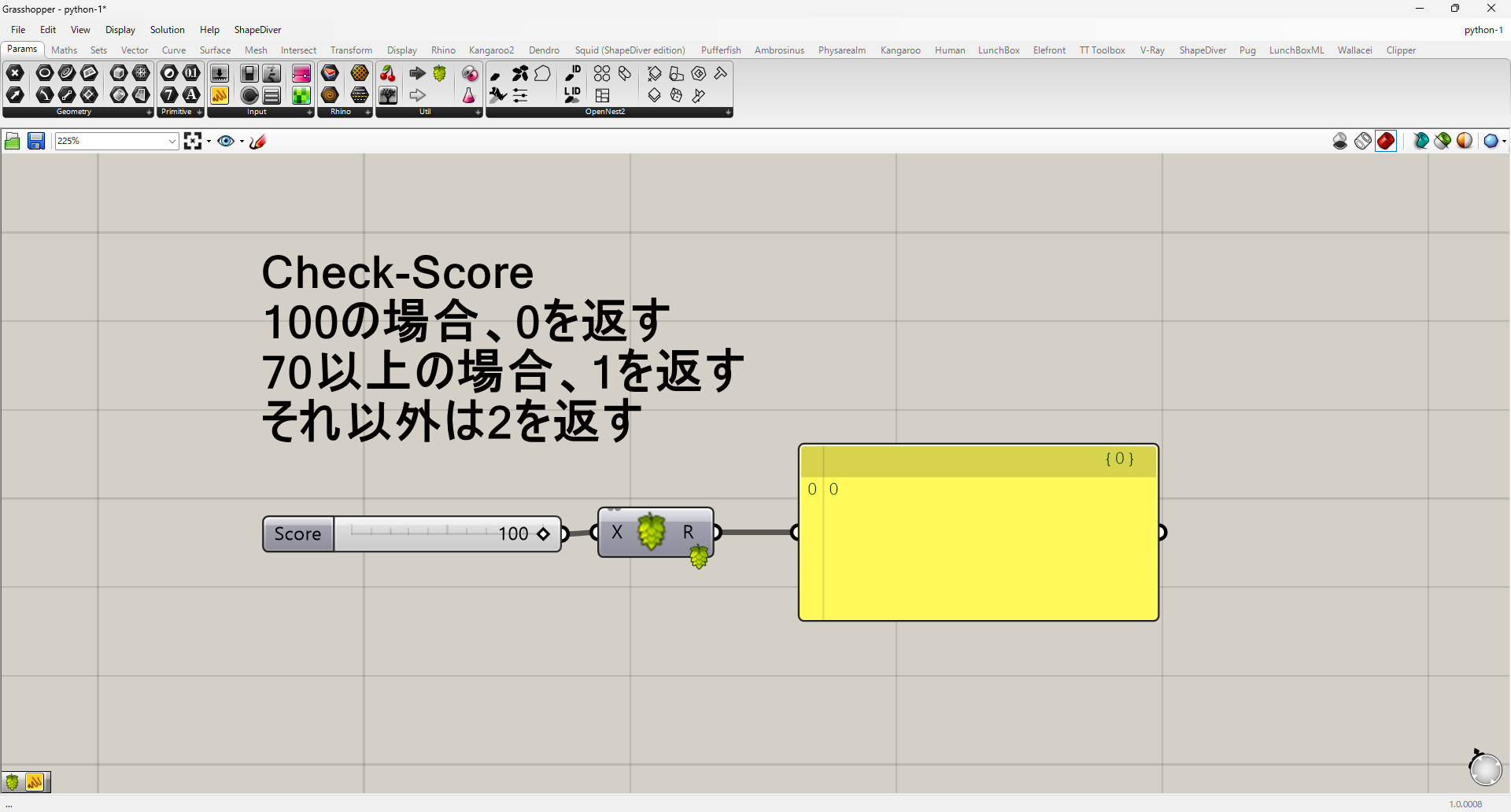The width and height of the screenshot is (1511, 812).
Task: Click the flask icon in Util panel
Action: point(468,95)
